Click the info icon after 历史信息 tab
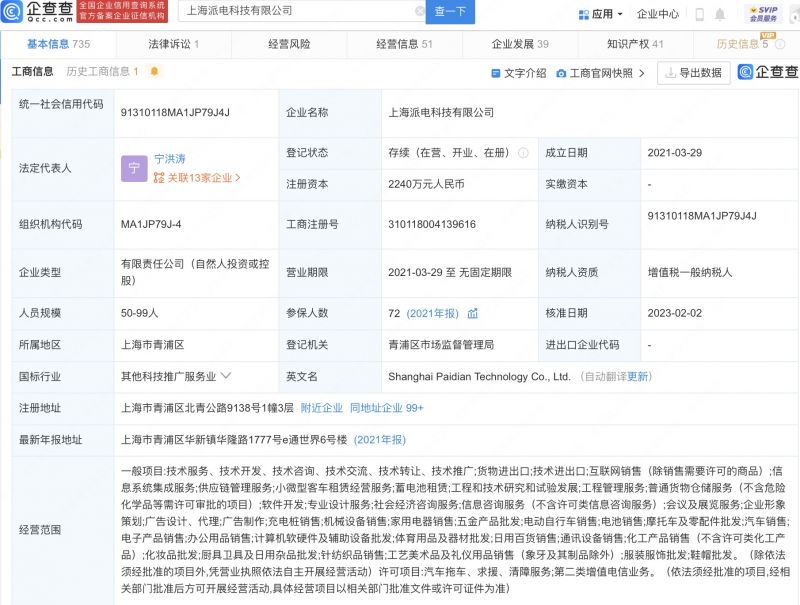 click(x=780, y=44)
